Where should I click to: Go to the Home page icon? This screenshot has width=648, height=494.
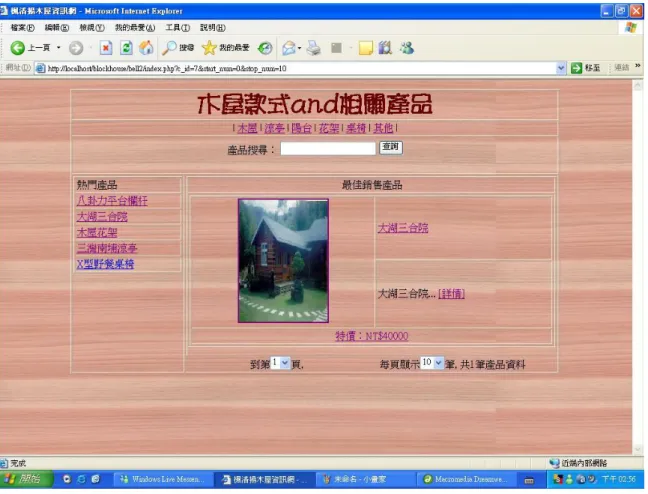(146, 48)
